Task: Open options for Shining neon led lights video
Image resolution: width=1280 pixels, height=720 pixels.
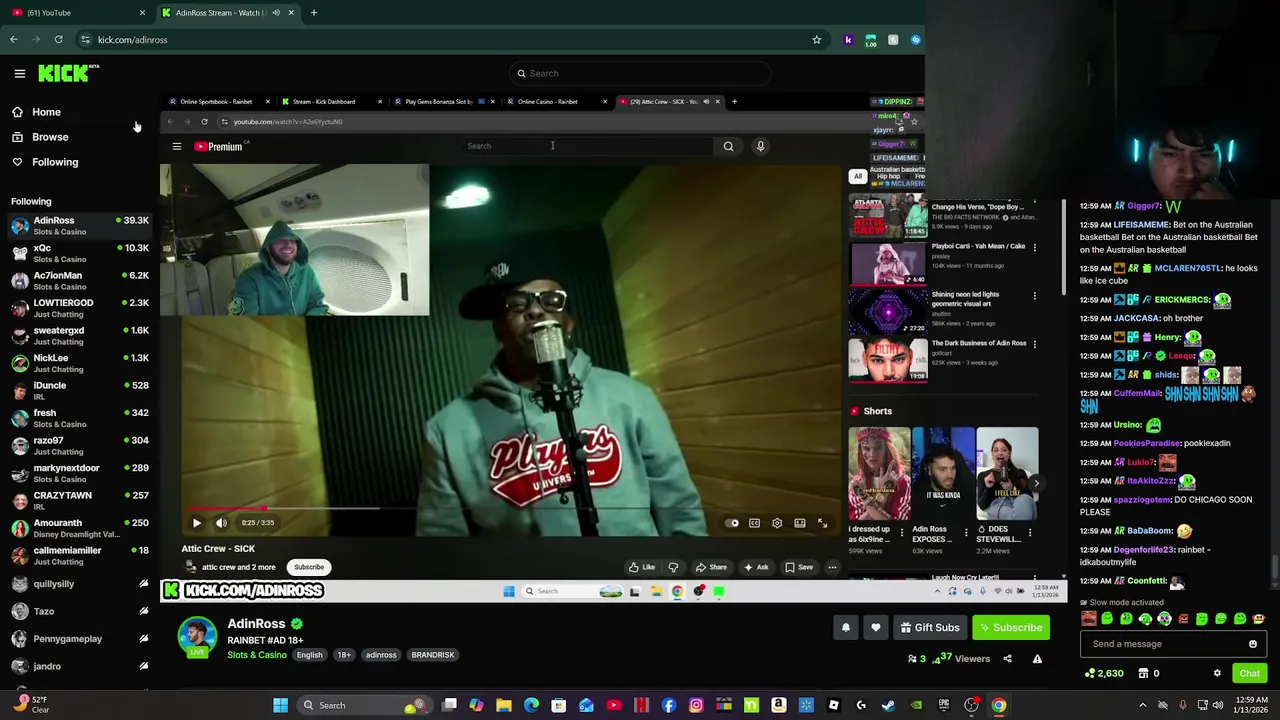Action: coord(1034,296)
